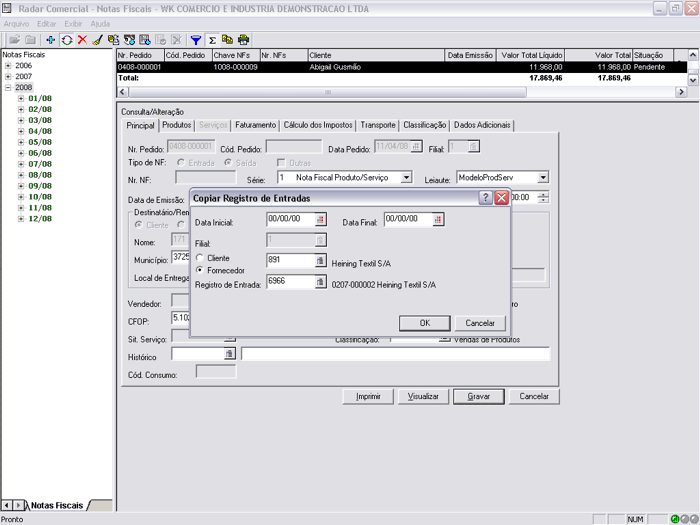Image resolution: width=700 pixels, height=525 pixels.
Task: Click the red X delete icon
Action: [x=81, y=40]
